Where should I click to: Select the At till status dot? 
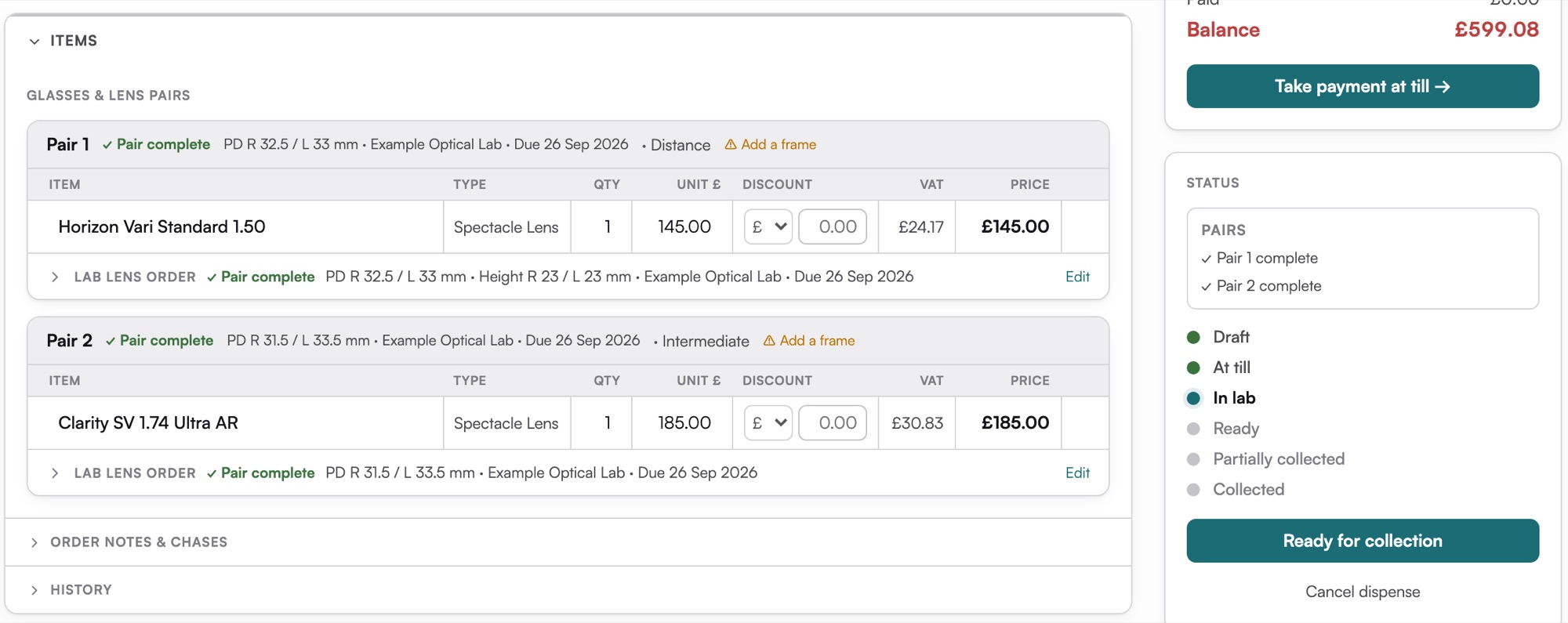(1193, 368)
